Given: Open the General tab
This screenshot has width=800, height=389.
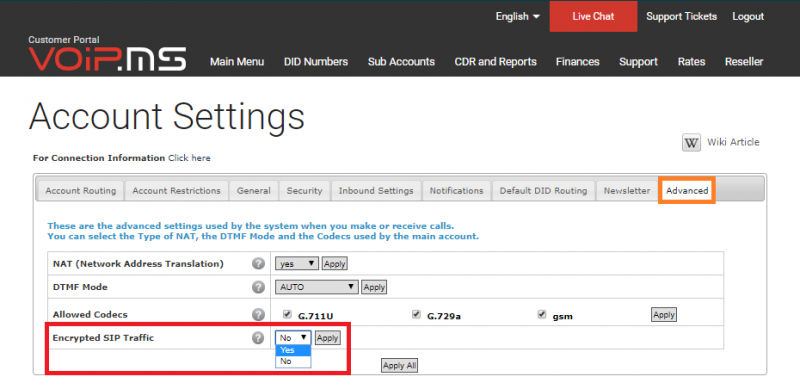Looking at the screenshot, I should pos(254,191).
